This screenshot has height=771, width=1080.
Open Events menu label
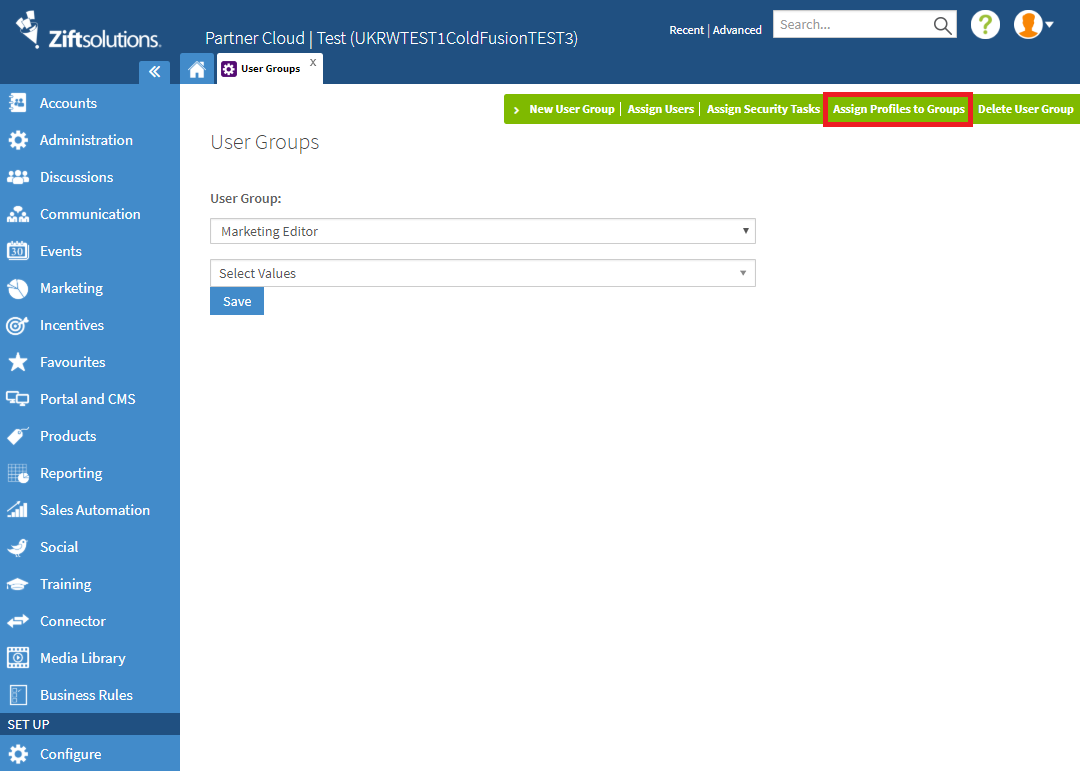coord(61,251)
